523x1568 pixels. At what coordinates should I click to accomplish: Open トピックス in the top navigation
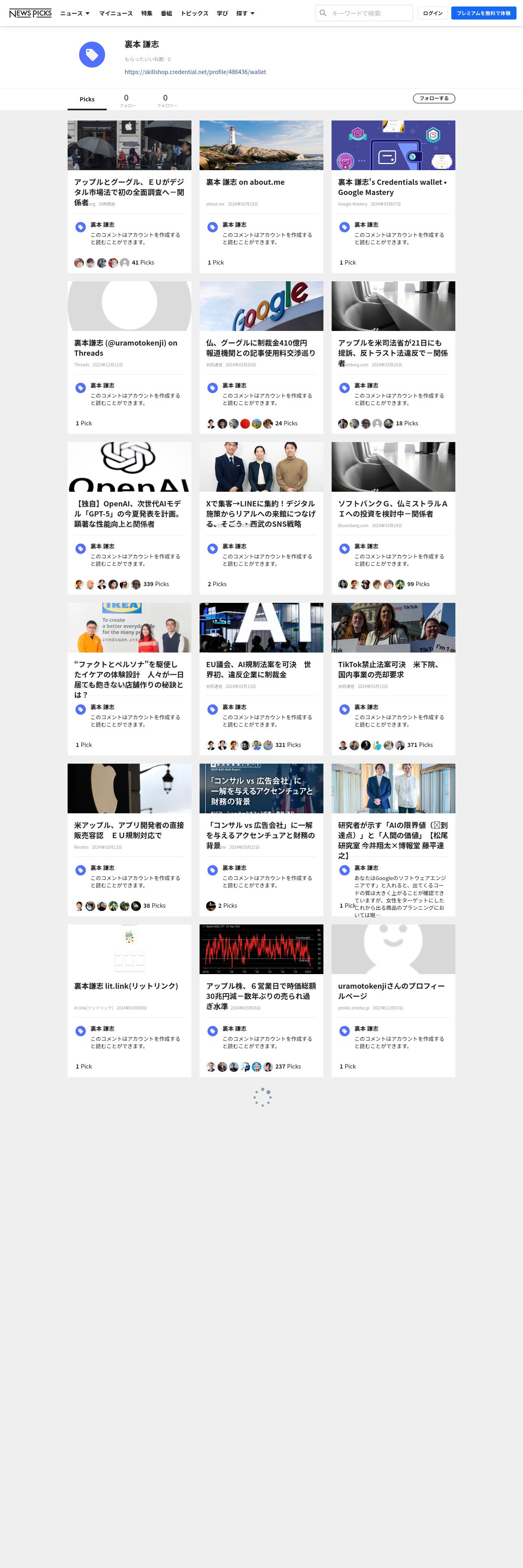point(194,13)
